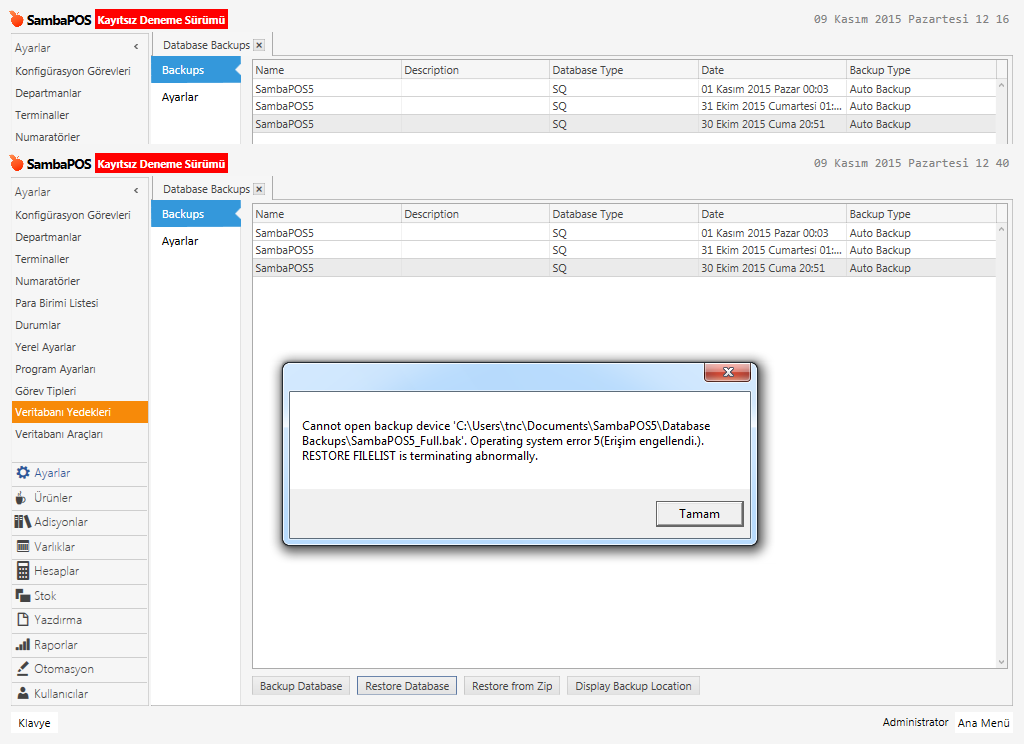The image size is (1025, 745).
Task: Open Ürünler via its cup icon
Action: pos(22,498)
